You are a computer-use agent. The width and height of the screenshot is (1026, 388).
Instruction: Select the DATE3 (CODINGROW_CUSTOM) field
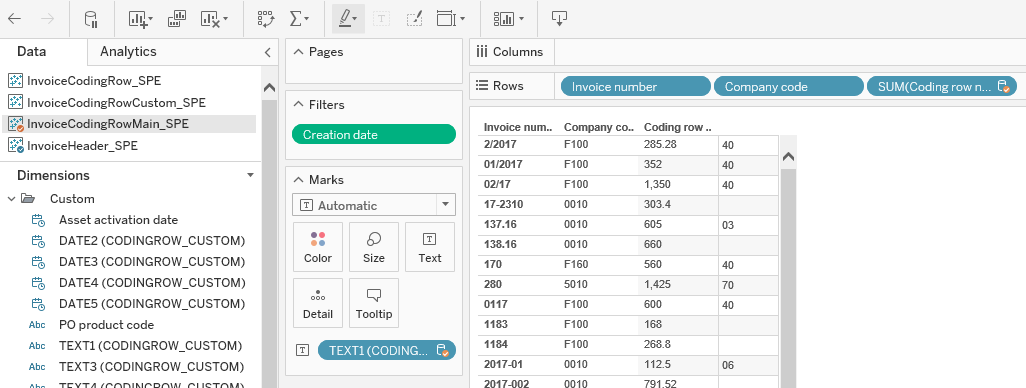(x=152, y=262)
